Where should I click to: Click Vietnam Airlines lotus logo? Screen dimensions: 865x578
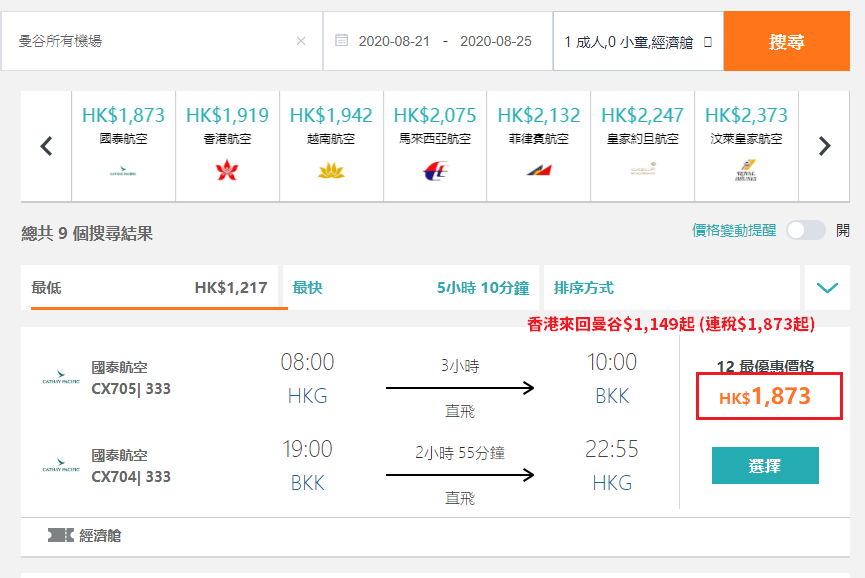pos(331,170)
